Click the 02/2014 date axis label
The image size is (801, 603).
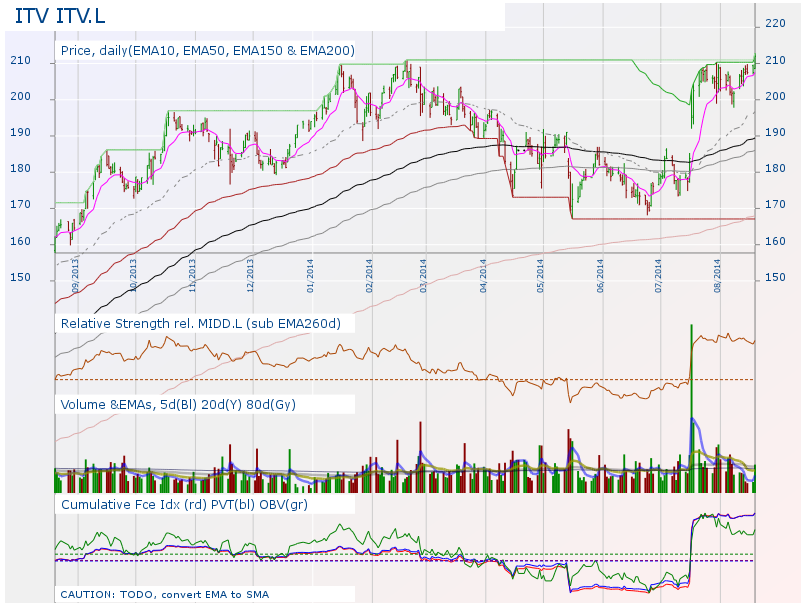[369, 276]
